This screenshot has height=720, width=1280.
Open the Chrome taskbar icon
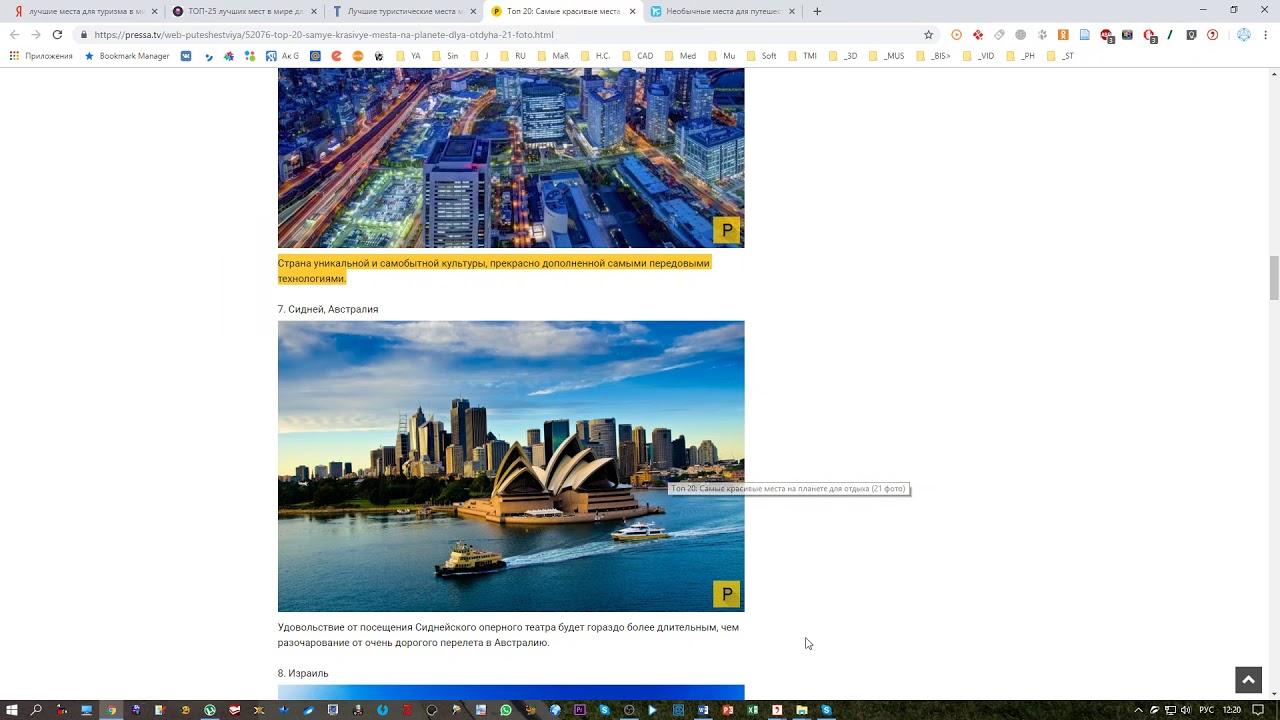(x=111, y=710)
